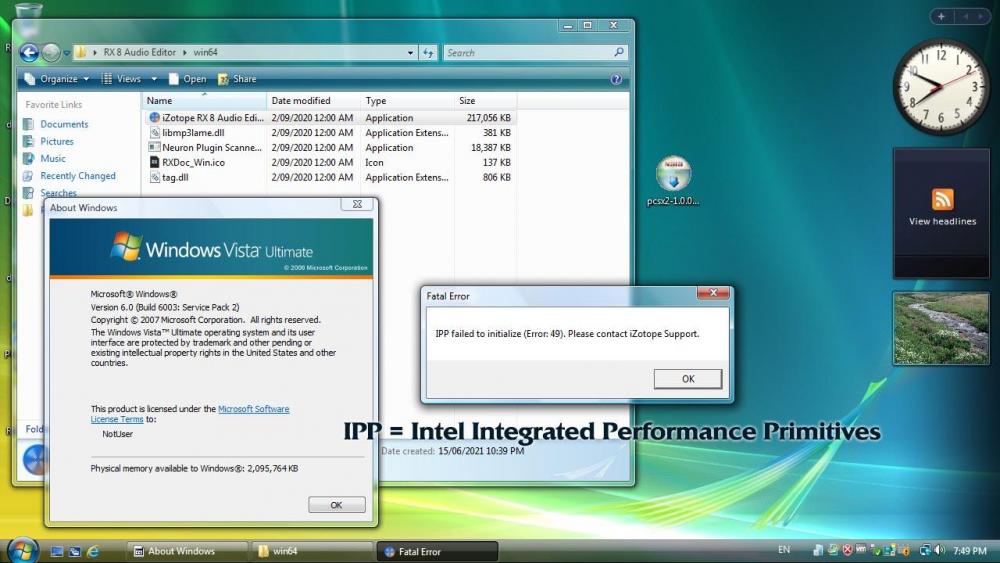This screenshot has height=563, width=1000.
Task: Click the 217,056 KB size cell
Action: pos(489,118)
